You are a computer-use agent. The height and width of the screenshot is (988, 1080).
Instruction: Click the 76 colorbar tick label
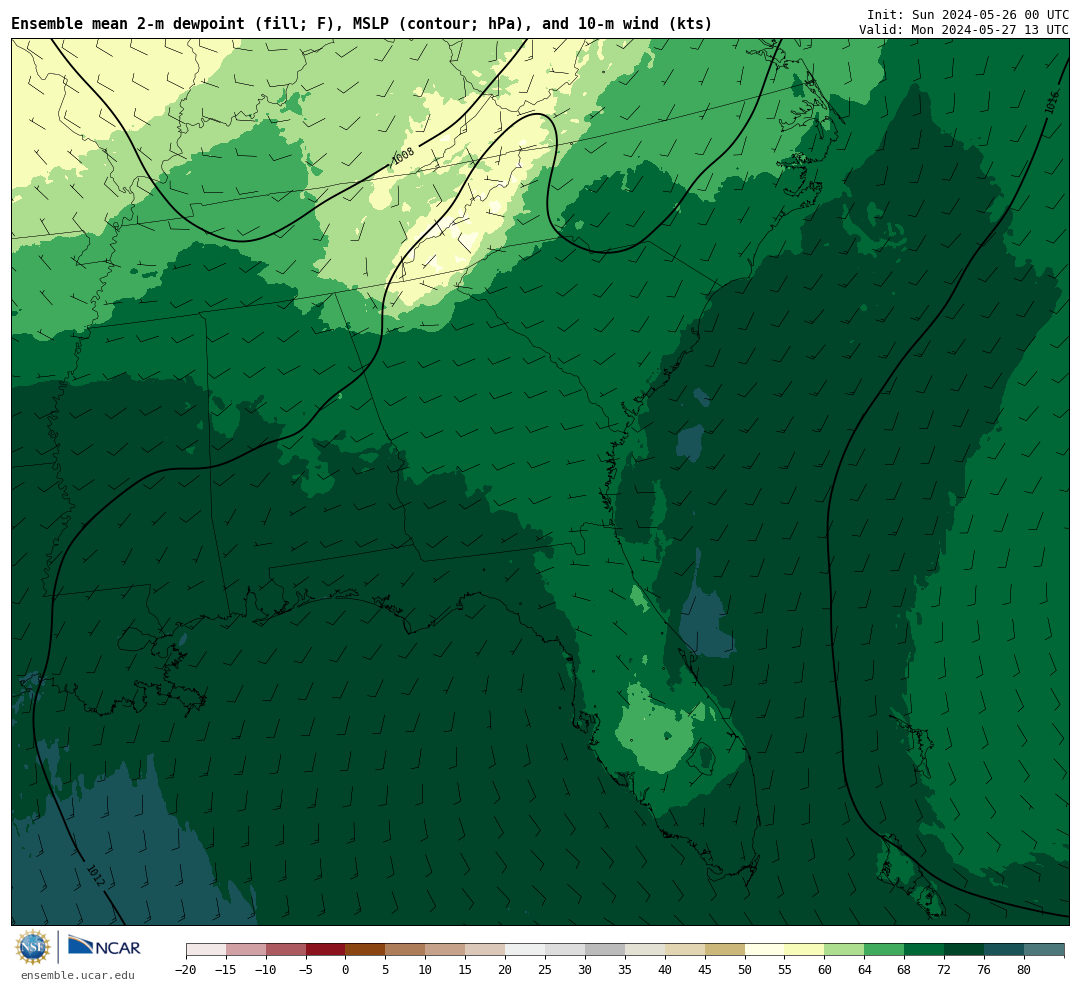tap(985, 969)
